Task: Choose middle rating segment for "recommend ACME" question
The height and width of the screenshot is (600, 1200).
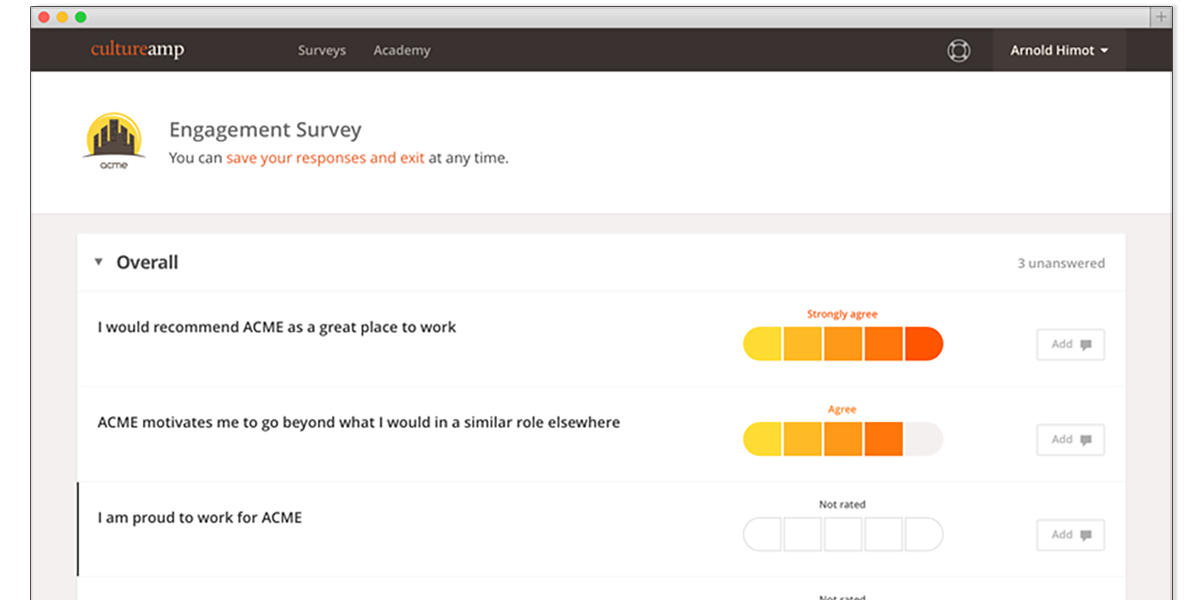Action: click(843, 344)
